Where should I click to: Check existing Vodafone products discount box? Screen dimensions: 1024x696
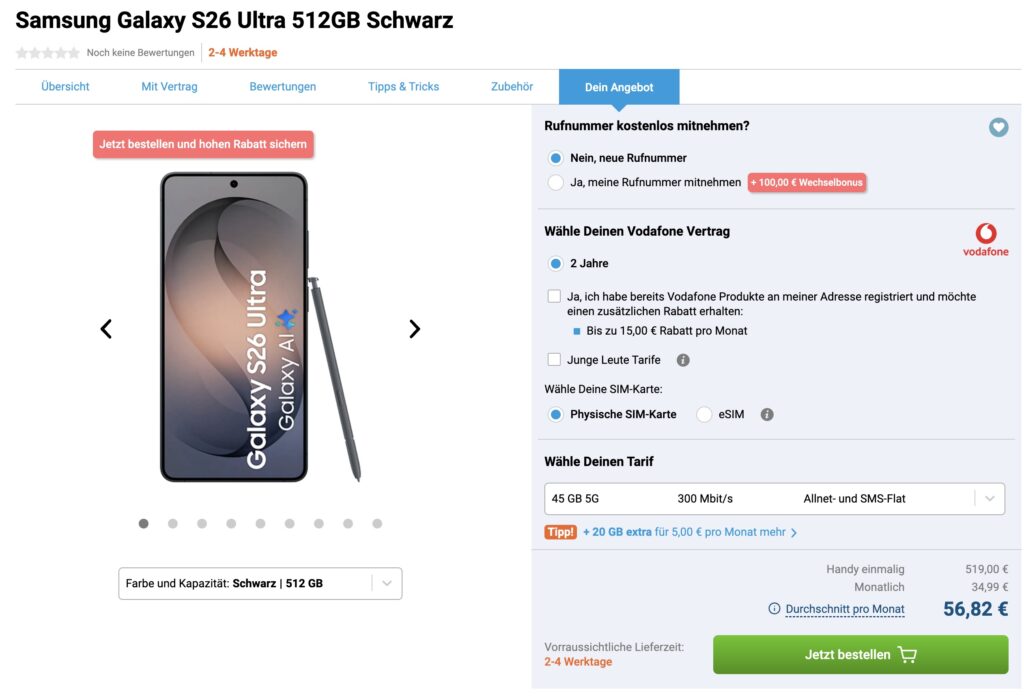pyautogui.click(x=554, y=296)
